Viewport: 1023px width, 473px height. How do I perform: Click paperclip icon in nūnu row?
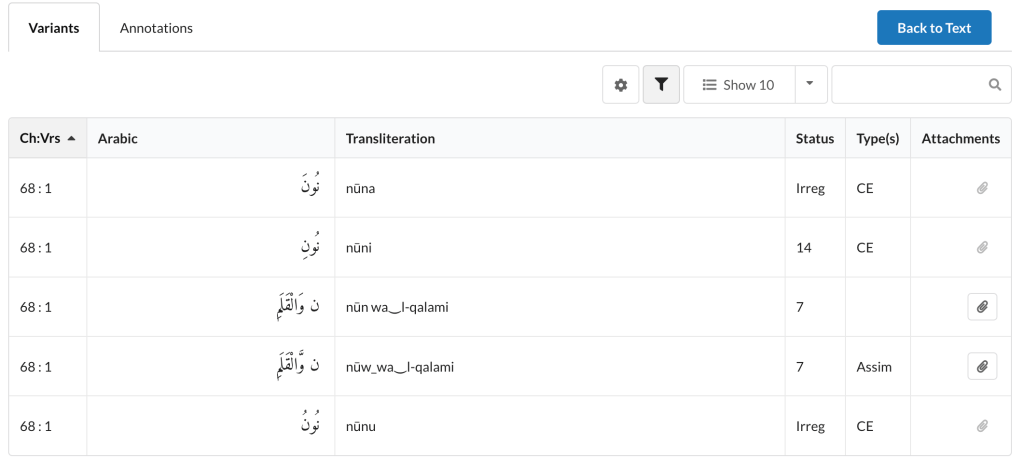pyautogui.click(x=982, y=426)
